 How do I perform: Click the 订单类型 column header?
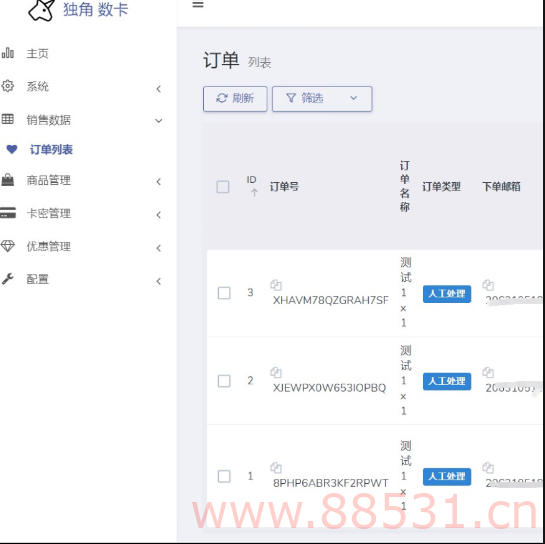[x=441, y=187]
